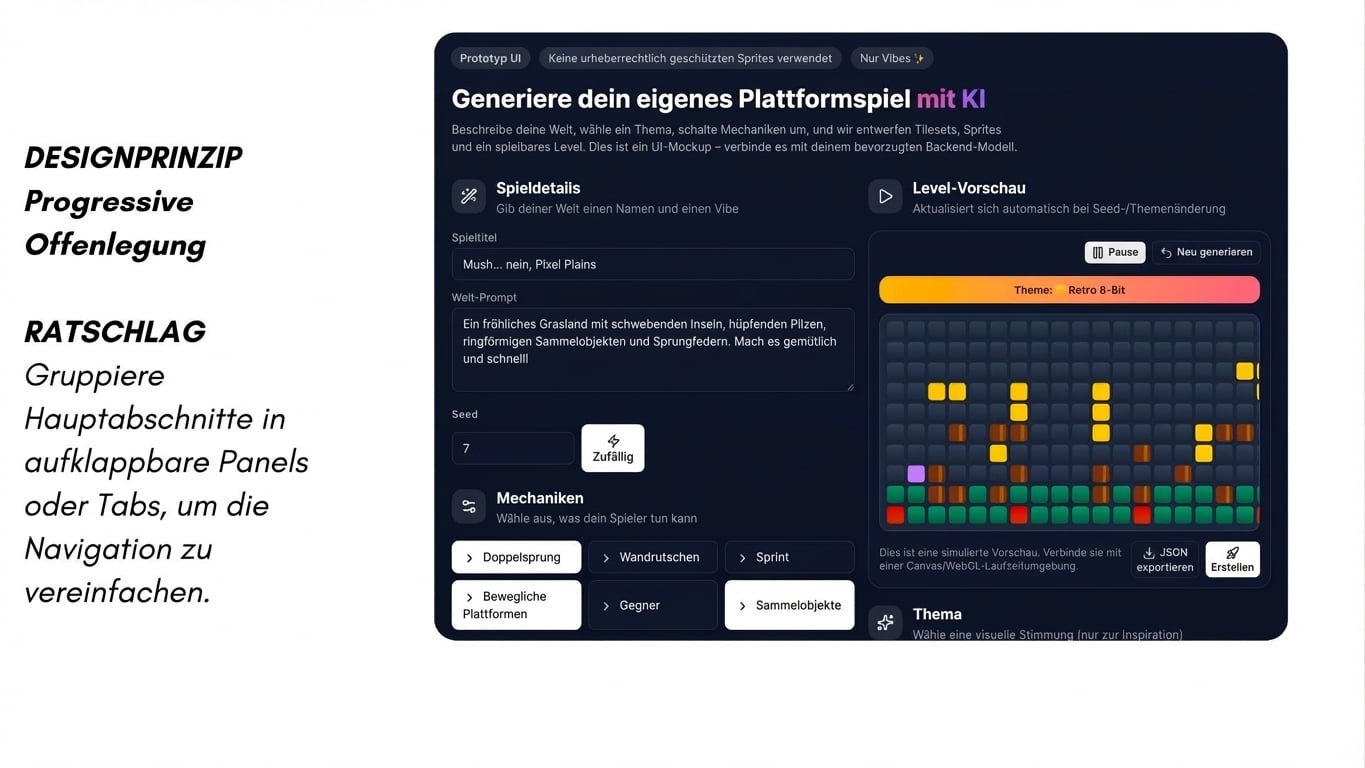Click the play icon beside Level-Vorschau

click(x=885, y=197)
